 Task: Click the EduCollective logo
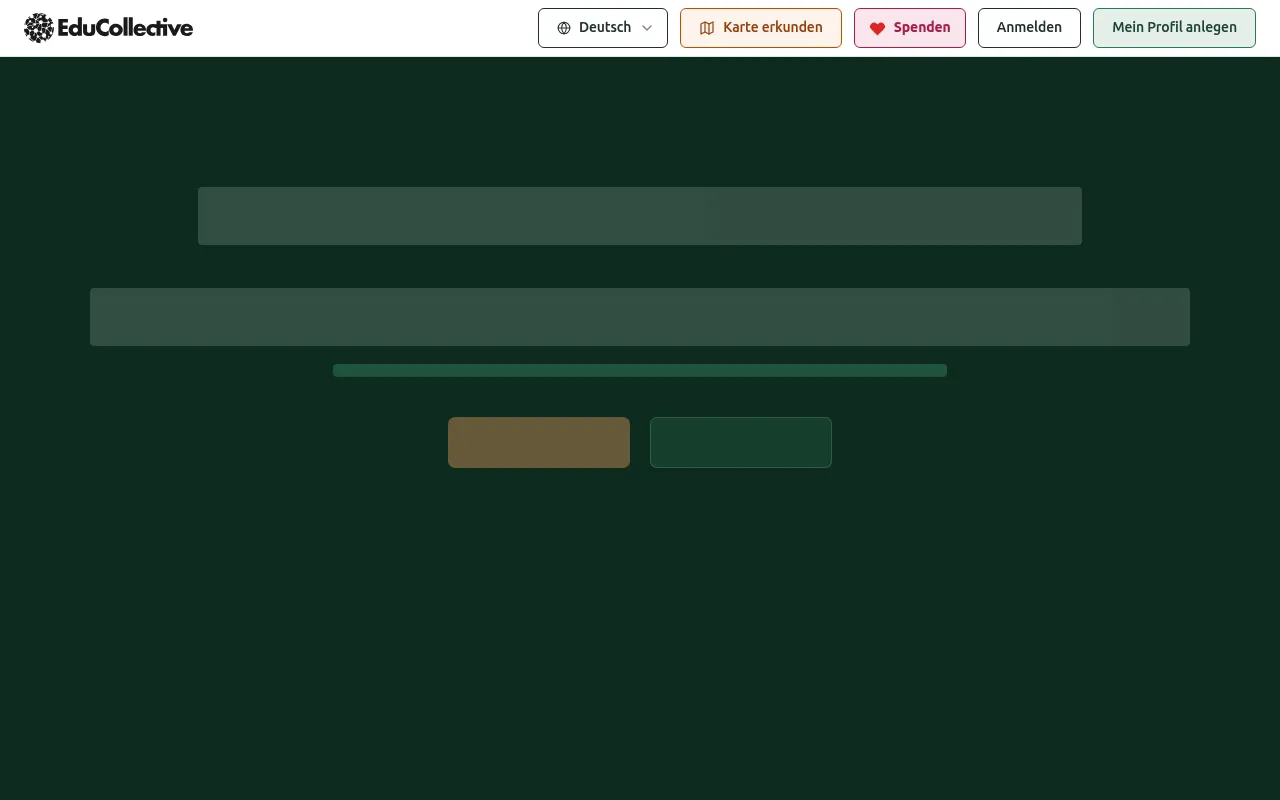[108, 28]
